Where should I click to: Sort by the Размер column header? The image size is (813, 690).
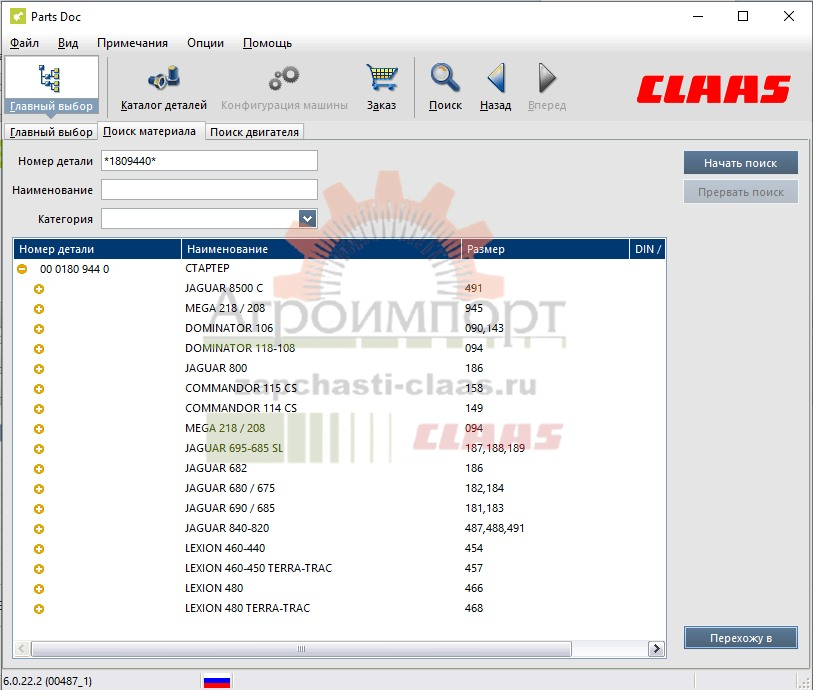click(x=545, y=249)
